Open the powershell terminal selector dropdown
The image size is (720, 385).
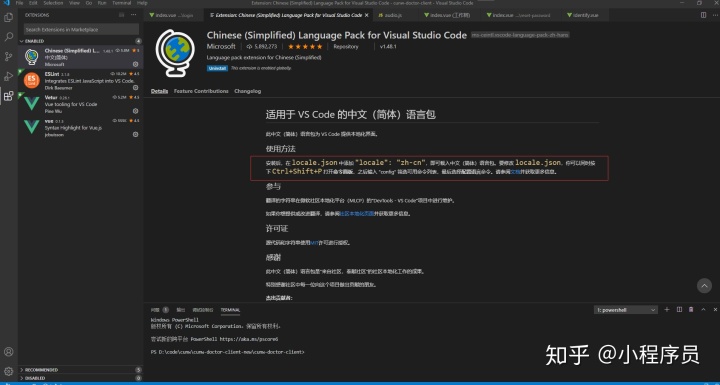coord(626,310)
